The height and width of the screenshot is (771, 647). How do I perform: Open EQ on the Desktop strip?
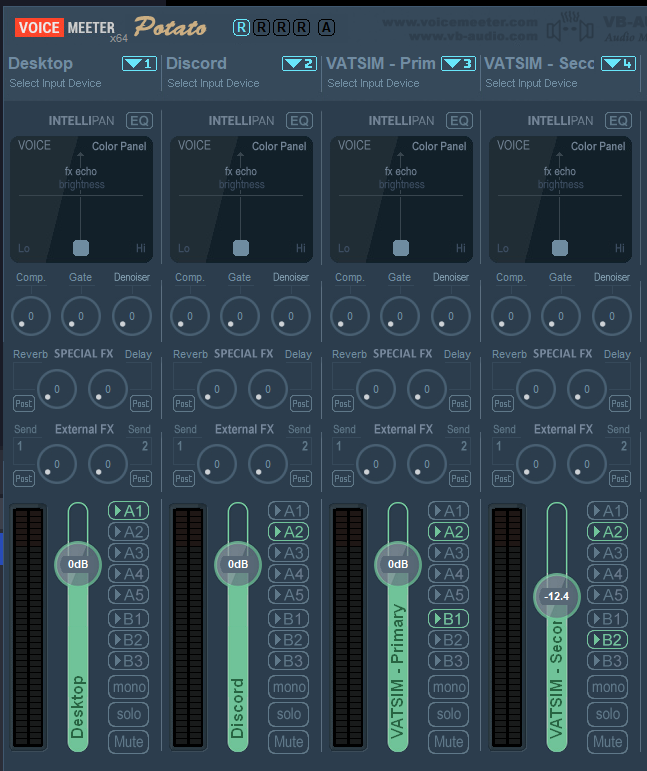pos(139,121)
